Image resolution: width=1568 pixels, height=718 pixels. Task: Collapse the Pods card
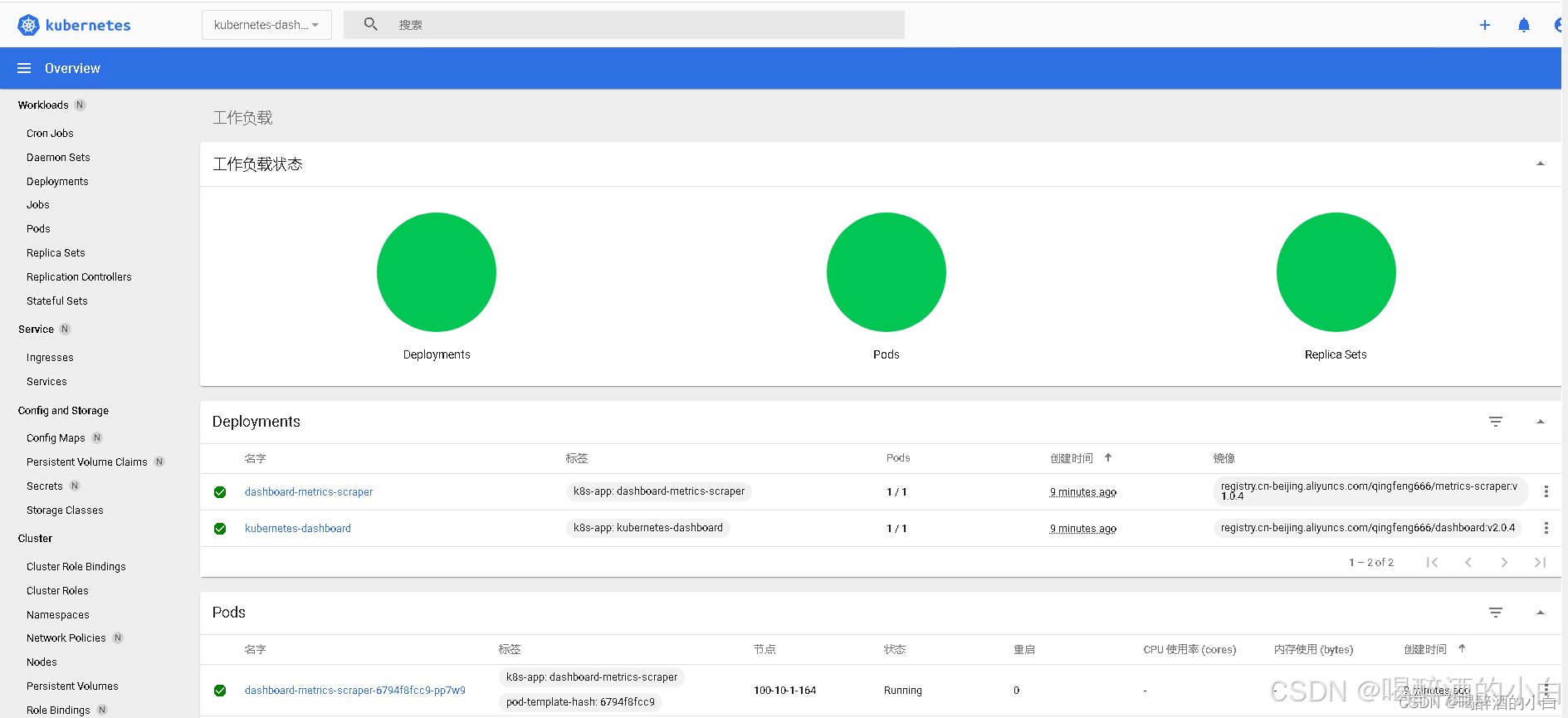click(1540, 613)
